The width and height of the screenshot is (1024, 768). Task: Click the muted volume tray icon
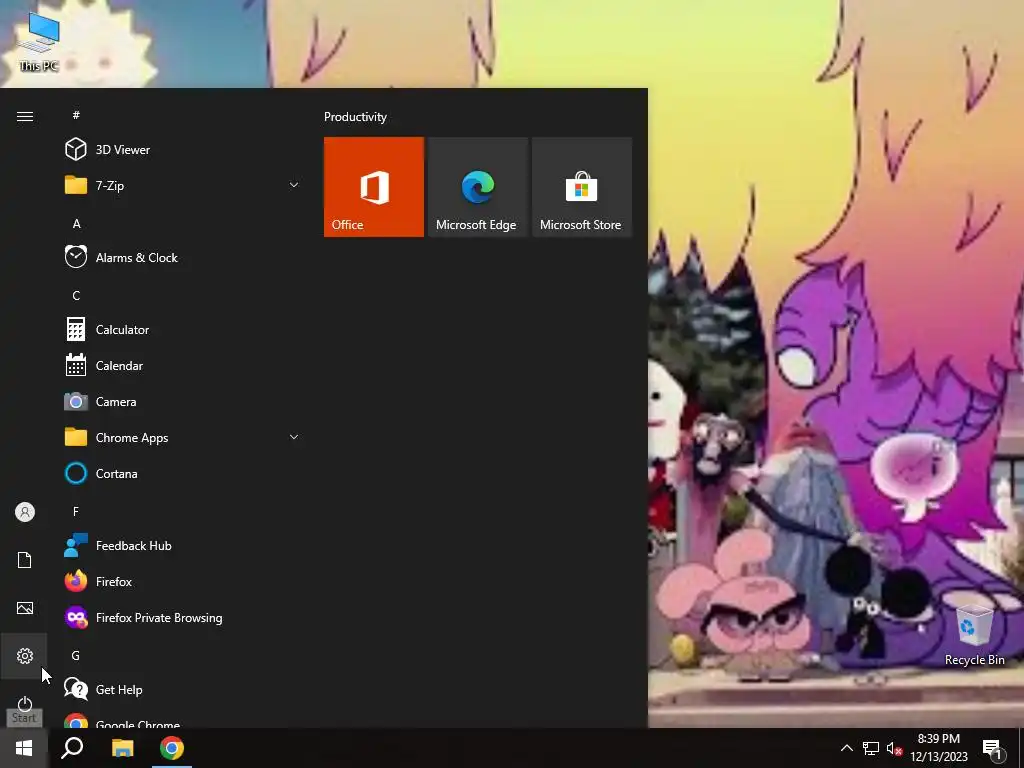point(894,748)
